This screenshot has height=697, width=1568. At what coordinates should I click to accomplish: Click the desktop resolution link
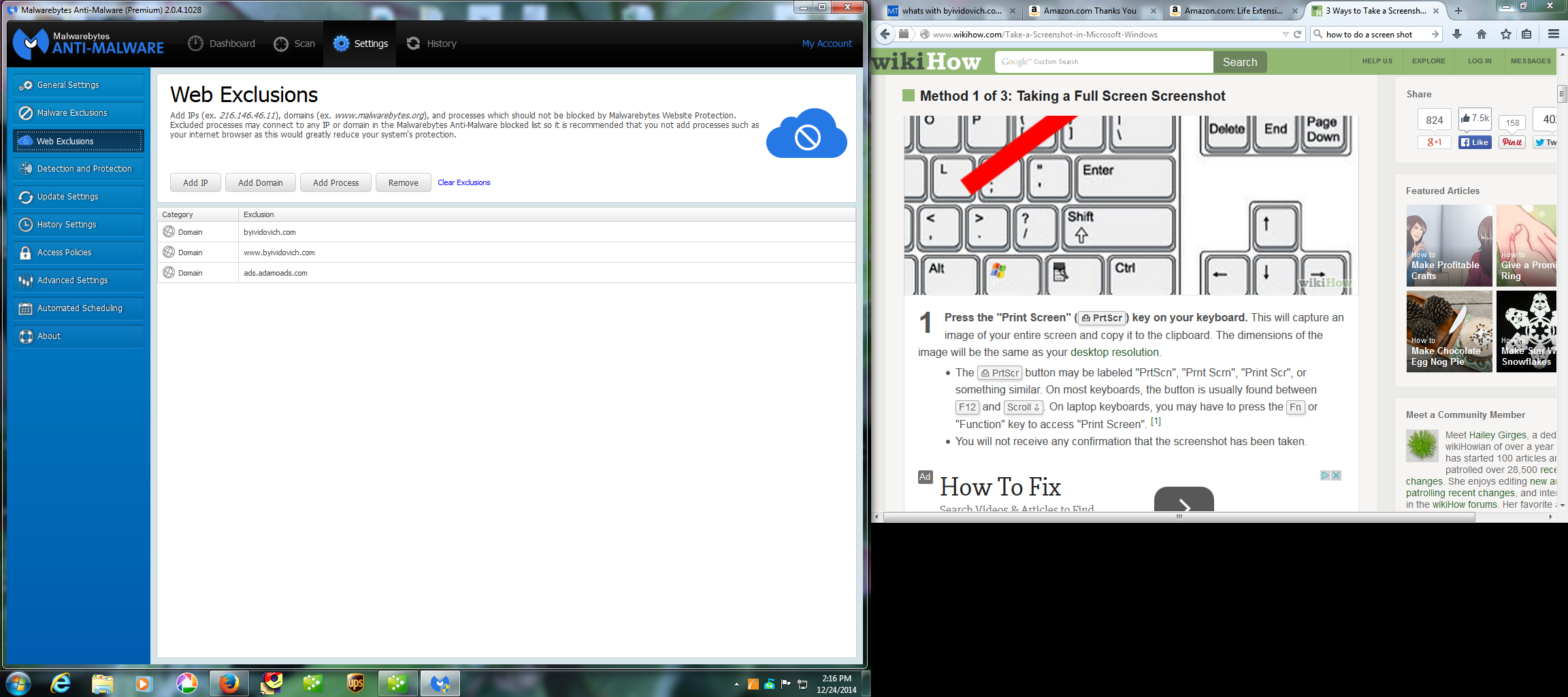pos(1115,353)
